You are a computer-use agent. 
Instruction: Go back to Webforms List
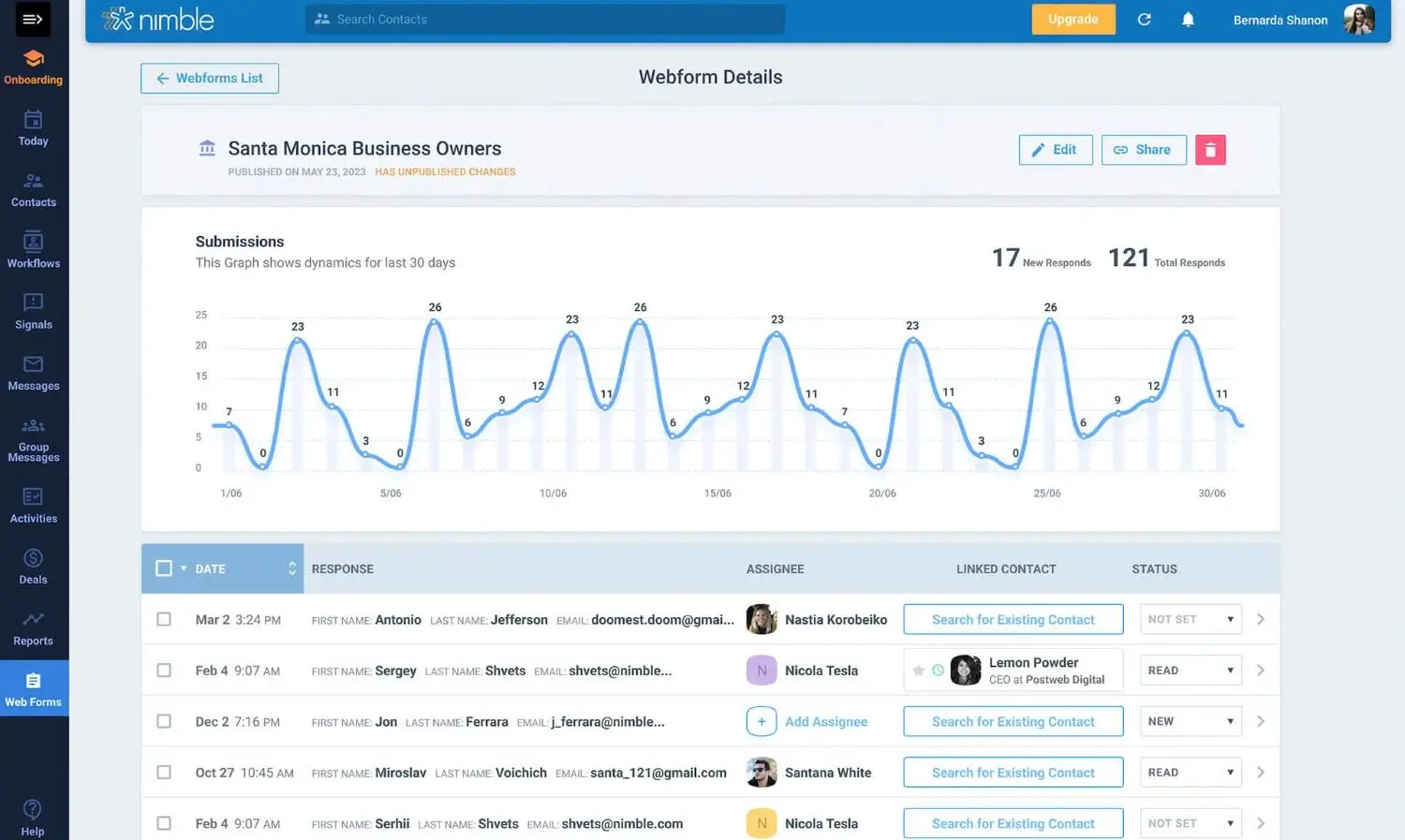point(210,79)
